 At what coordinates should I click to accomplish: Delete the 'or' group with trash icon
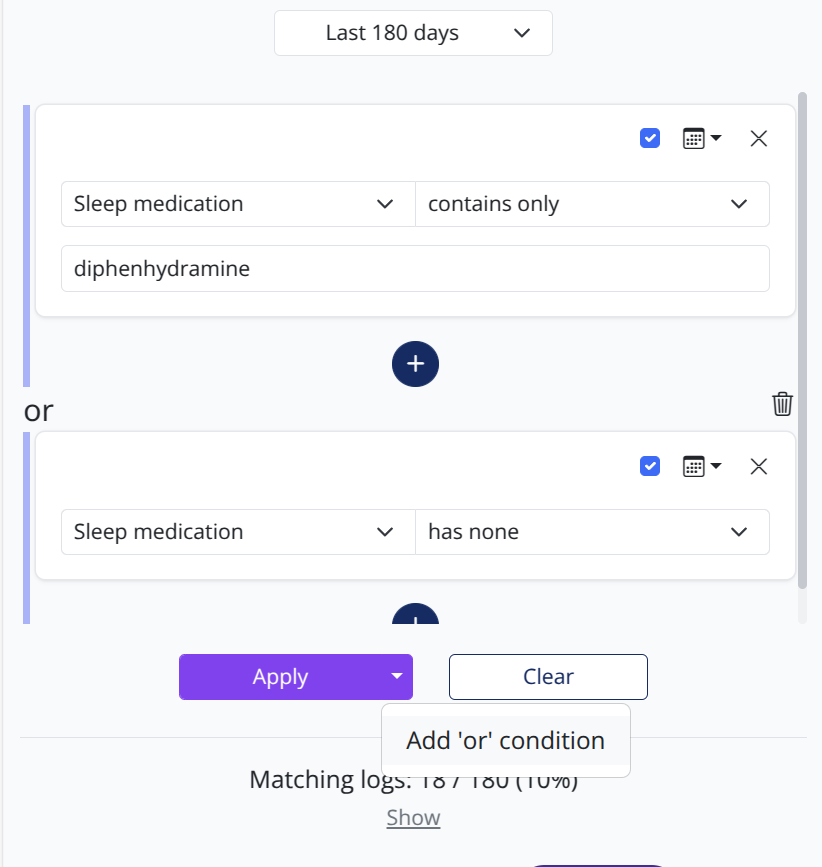click(782, 404)
